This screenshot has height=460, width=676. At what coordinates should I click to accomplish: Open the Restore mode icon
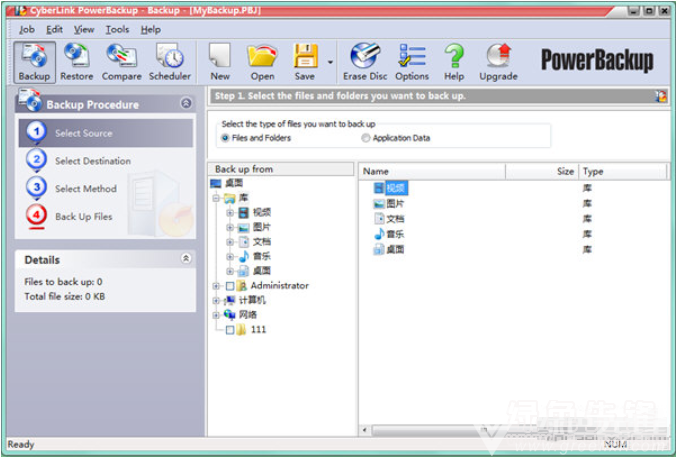point(76,62)
